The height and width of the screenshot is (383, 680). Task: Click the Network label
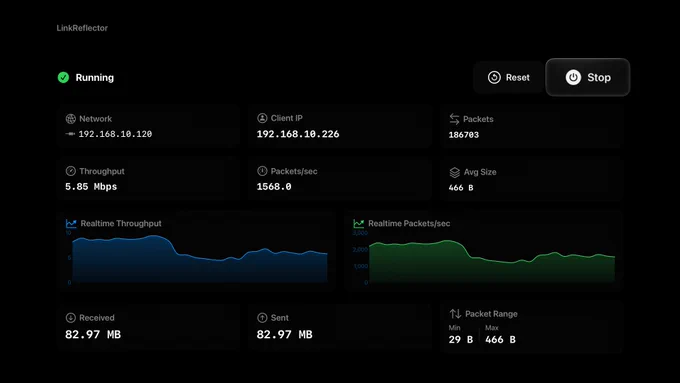(x=95, y=118)
